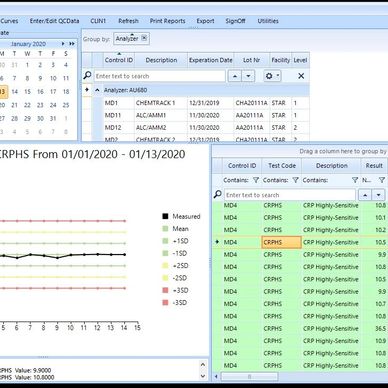Open Result column filter funnel
This screenshot has height=388, width=388.
pos(382,180)
